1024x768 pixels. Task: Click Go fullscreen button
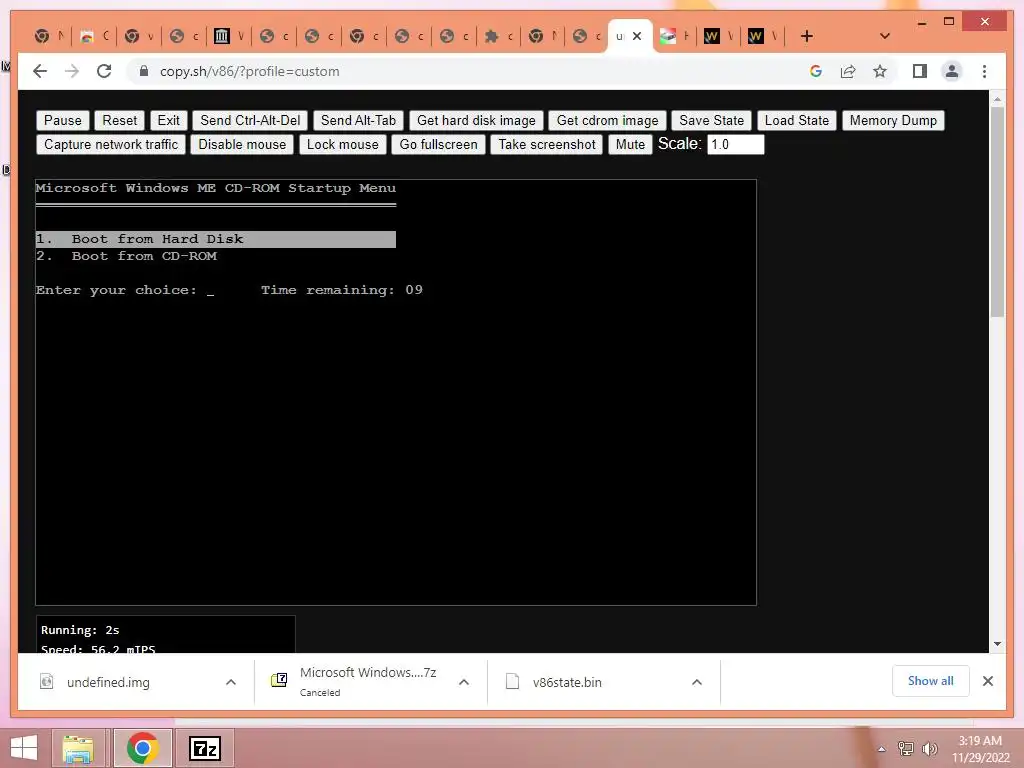coord(438,144)
